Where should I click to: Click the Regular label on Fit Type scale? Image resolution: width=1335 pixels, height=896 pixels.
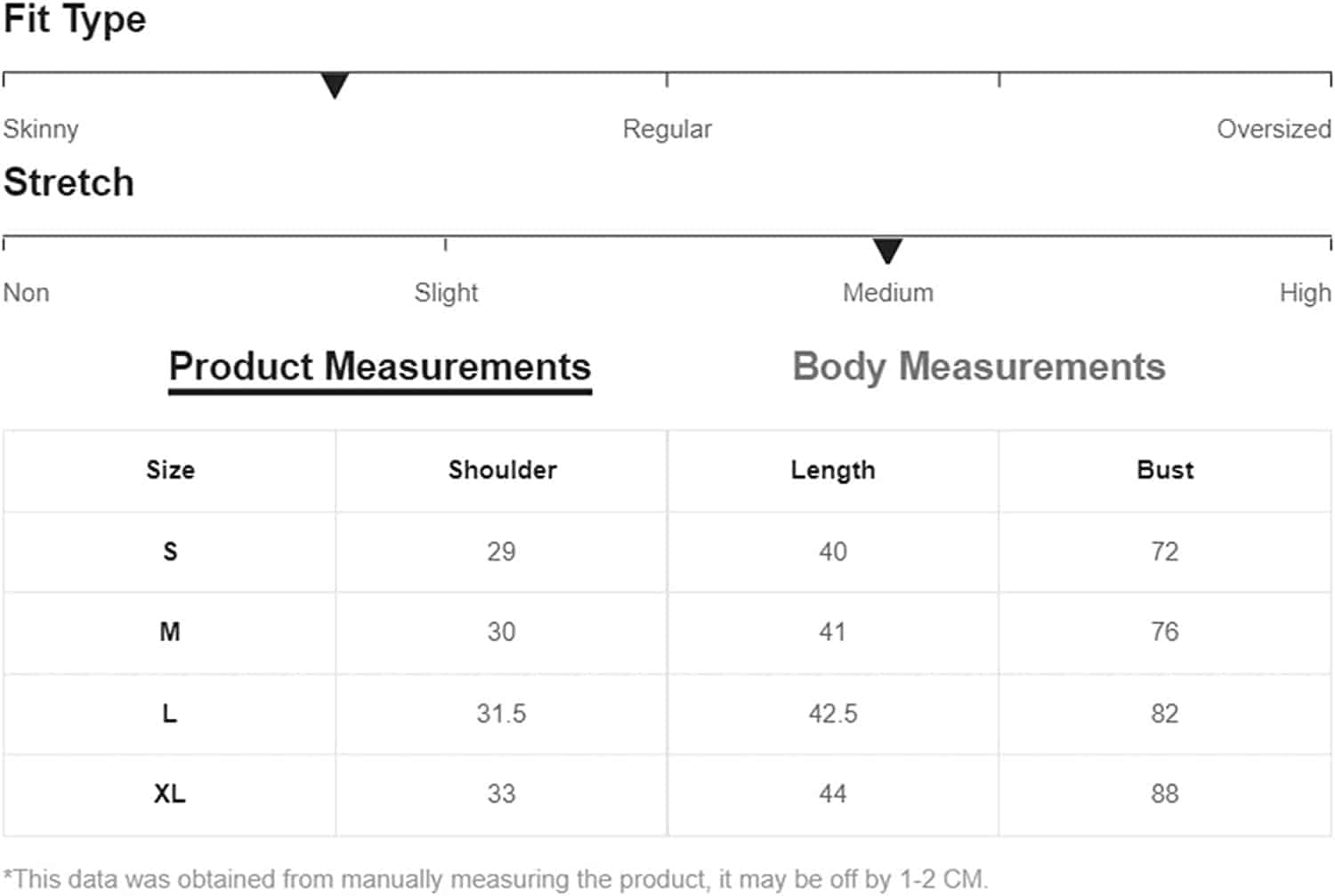(x=667, y=129)
